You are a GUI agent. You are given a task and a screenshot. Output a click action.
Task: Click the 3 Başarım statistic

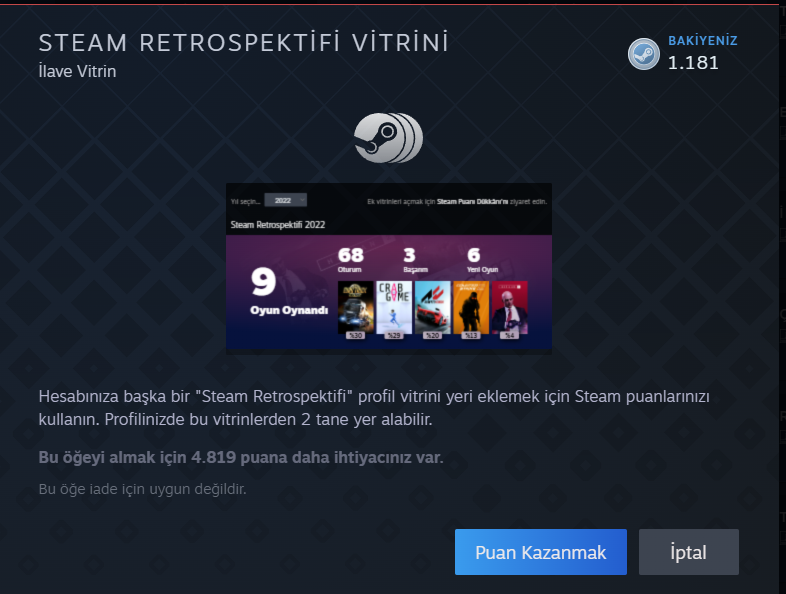click(415, 260)
